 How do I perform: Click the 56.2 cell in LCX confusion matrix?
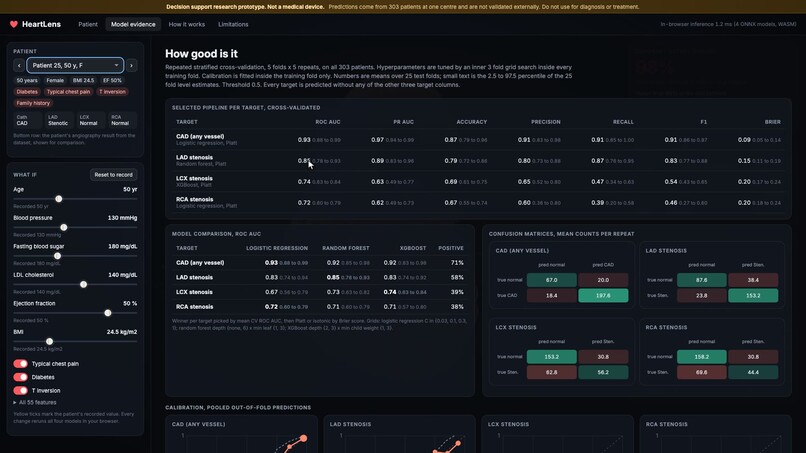pyautogui.click(x=603, y=372)
